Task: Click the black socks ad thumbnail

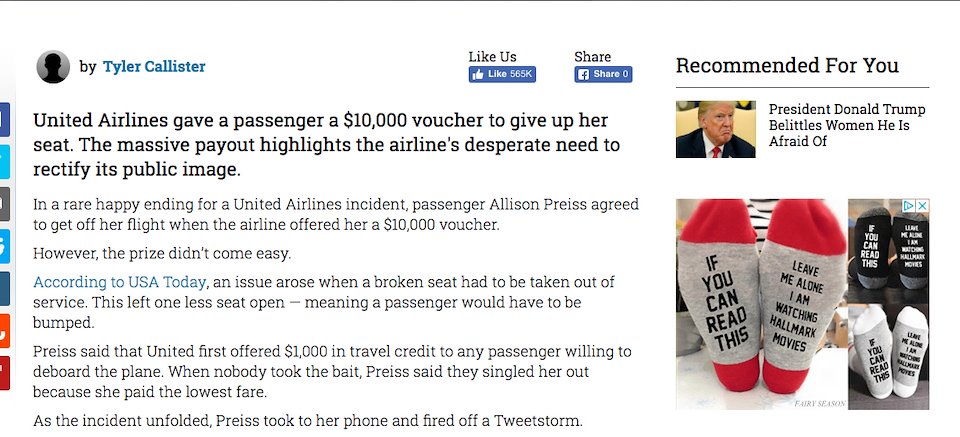Action: 888,251
